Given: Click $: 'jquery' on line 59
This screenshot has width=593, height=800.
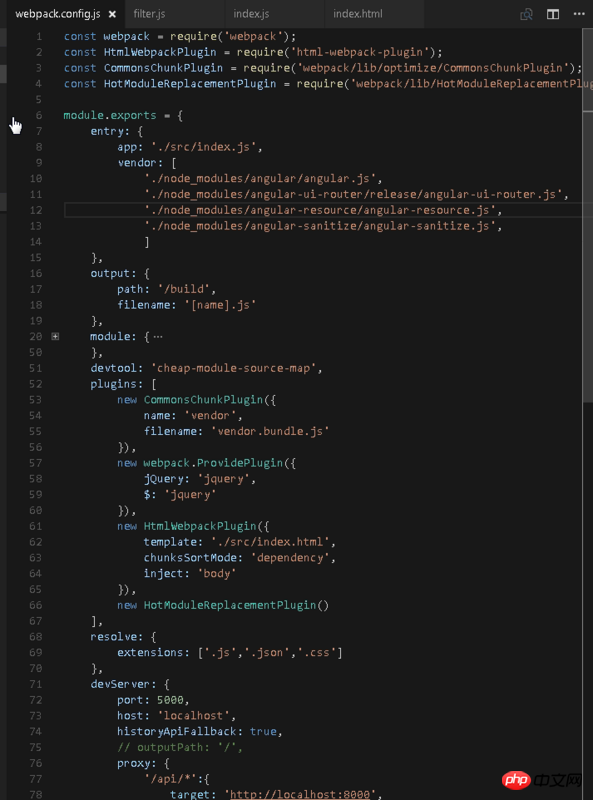Looking at the screenshot, I should 180,494.
